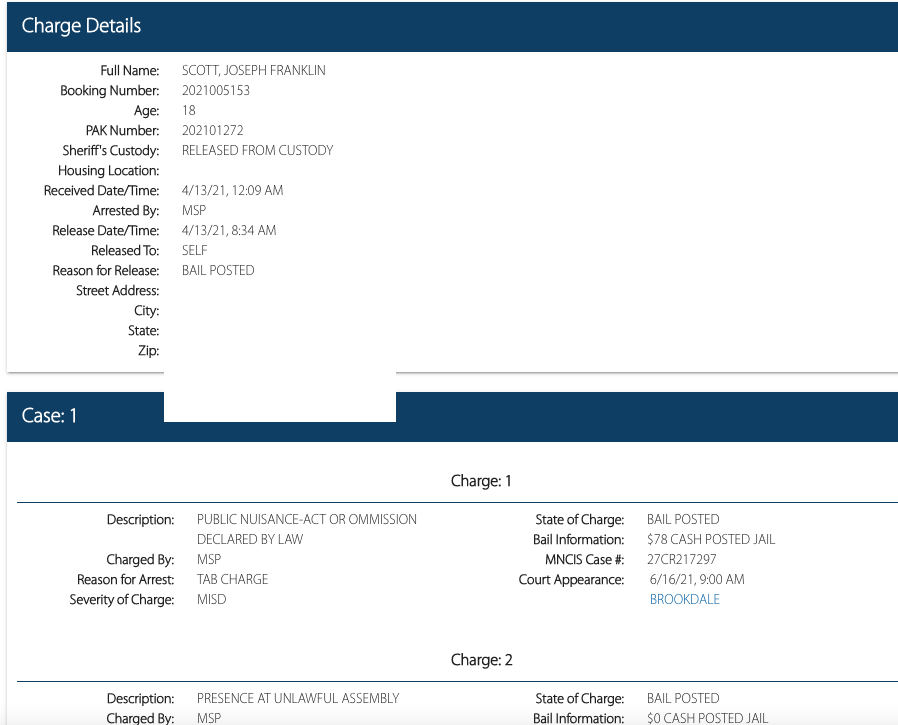Click the Received Date/Time value
This screenshot has height=725, width=898.
point(232,190)
